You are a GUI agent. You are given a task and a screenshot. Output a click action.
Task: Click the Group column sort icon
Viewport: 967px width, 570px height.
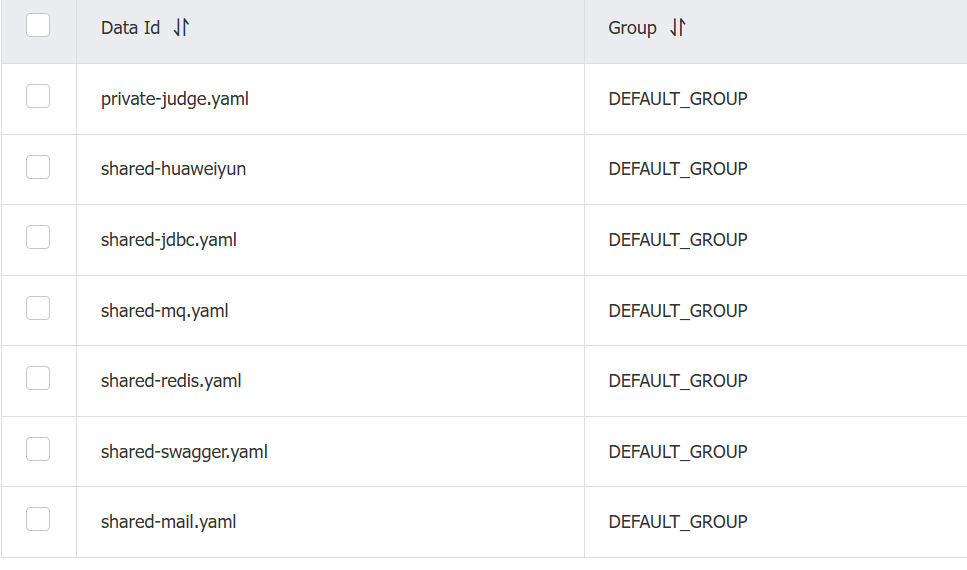point(678,28)
